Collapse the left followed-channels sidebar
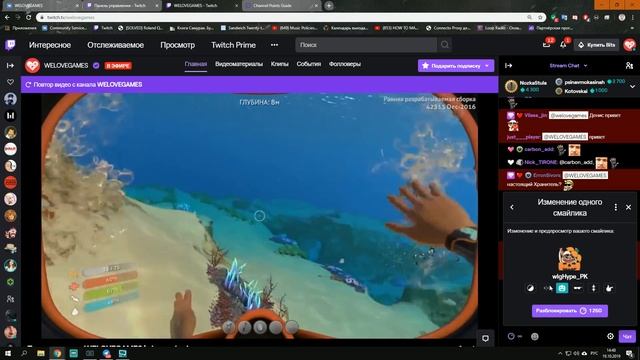This screenshot has width=640, height=360. 10,65
